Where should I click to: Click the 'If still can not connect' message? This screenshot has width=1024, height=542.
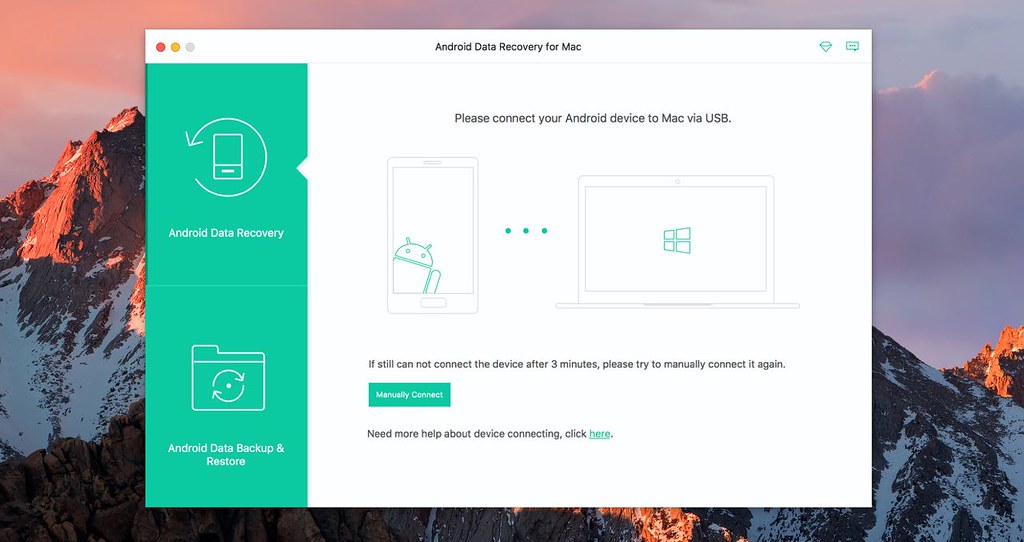(x=577, y=364)
